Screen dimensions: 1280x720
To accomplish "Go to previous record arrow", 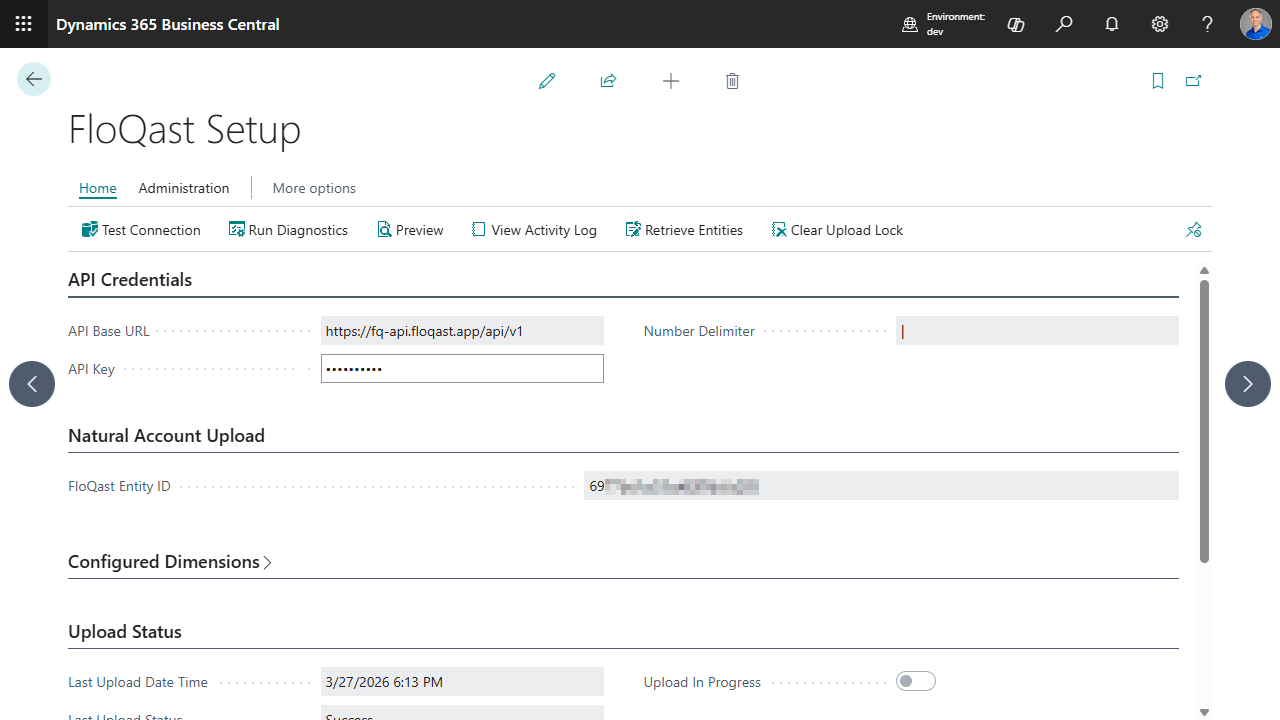I will coord(32,384).
